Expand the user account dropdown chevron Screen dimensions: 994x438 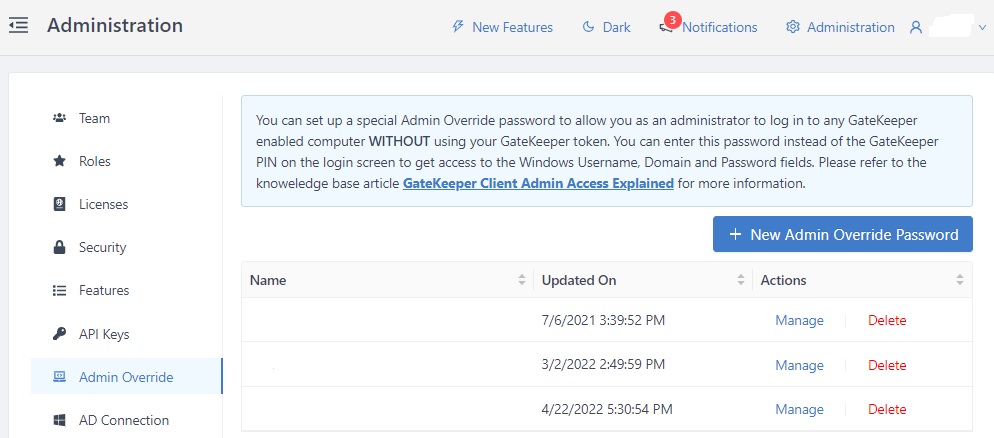click(x=980, y=28)
